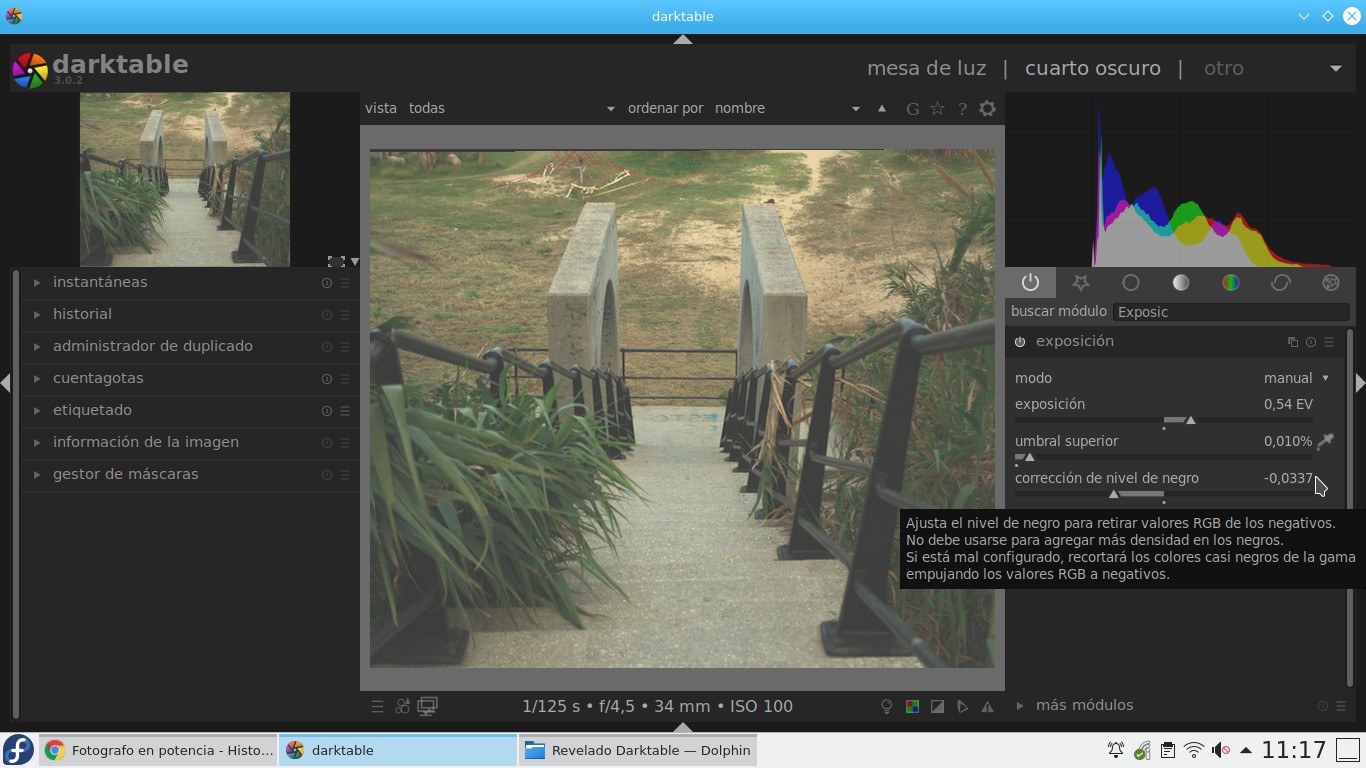Viewport: 1366px width, 768px height.
Task: Switch to Chrome Fotografo en potencia taskbar window
Action: [158, 750]
